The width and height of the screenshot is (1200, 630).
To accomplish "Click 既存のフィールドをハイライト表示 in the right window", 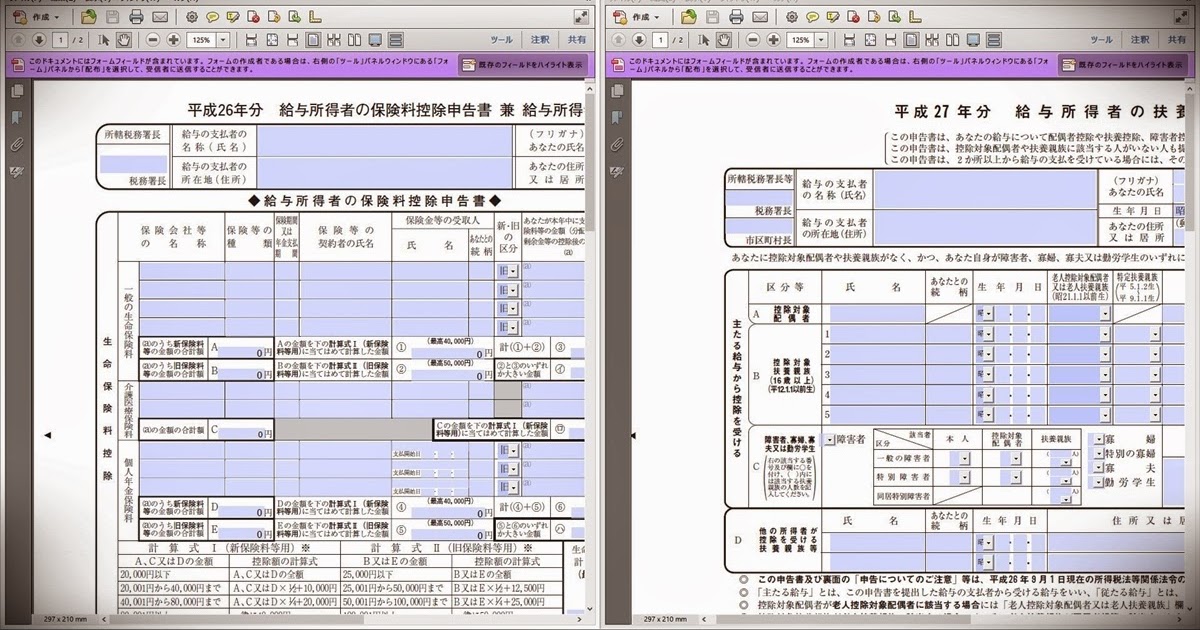I will tap(1122, 65).
